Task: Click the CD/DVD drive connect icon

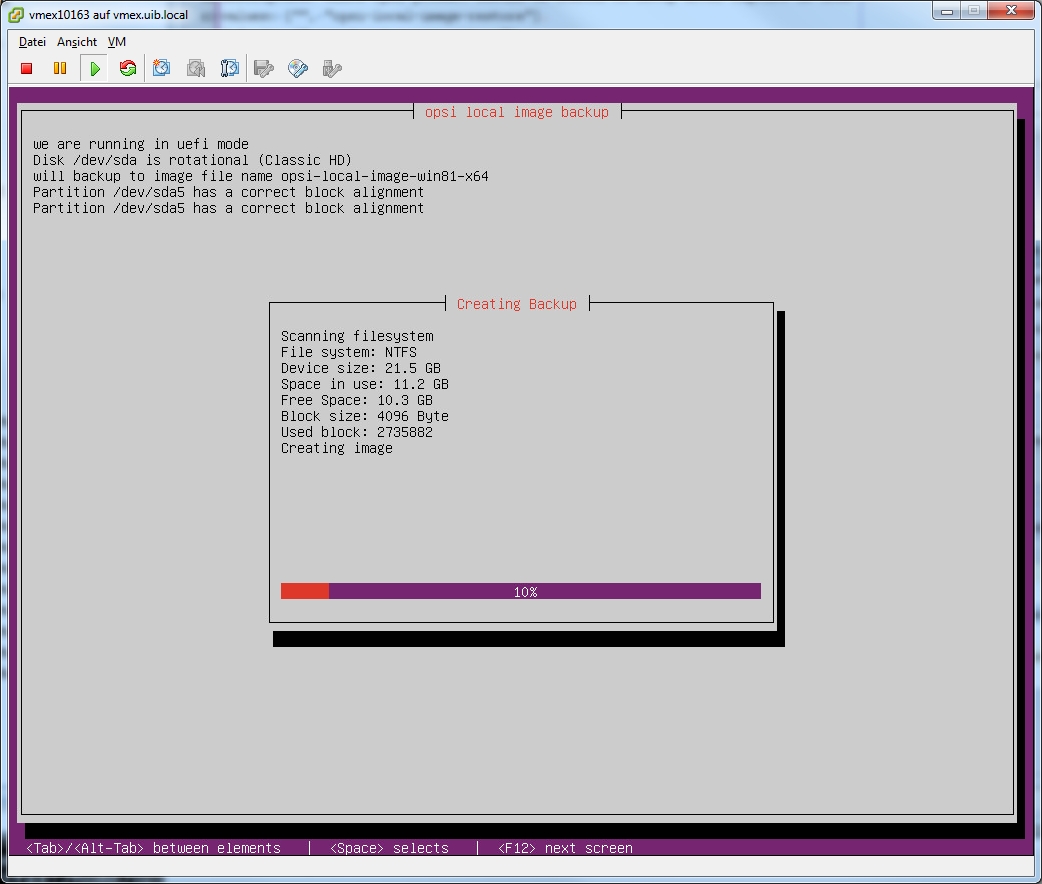Action: 298,68
